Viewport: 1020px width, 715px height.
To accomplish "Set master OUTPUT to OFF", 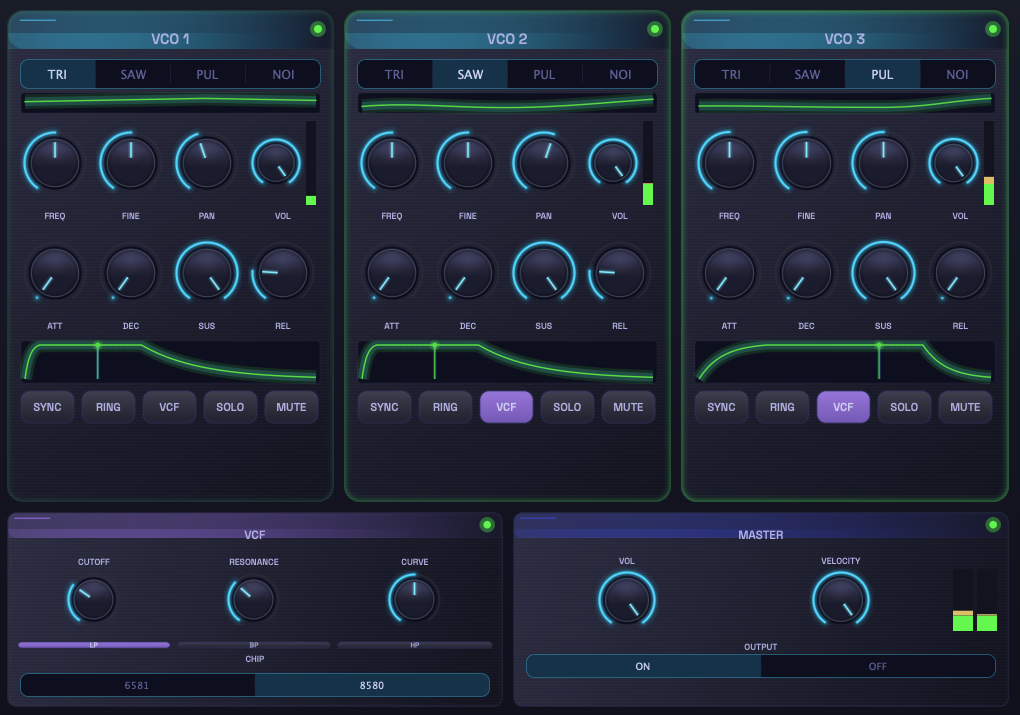I will tap(878, 666).
